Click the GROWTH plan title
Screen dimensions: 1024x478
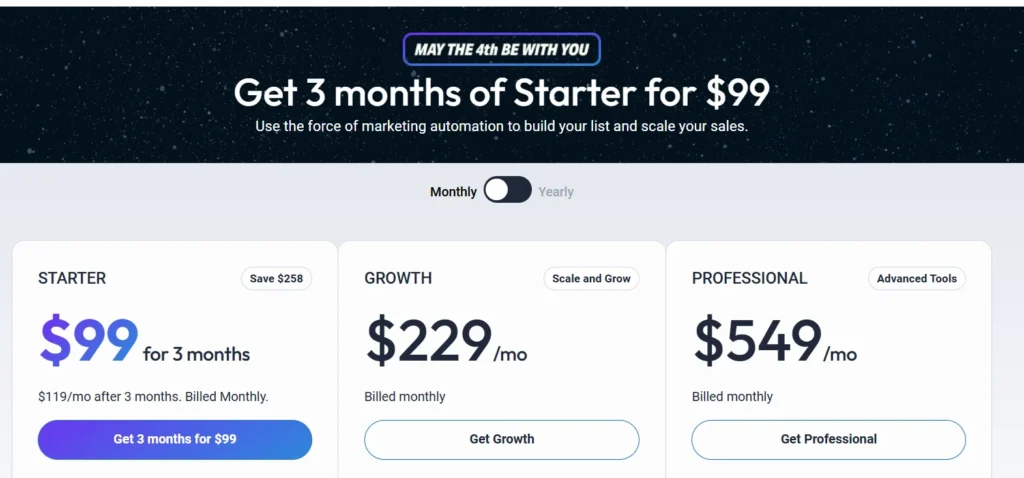[398, 278]
